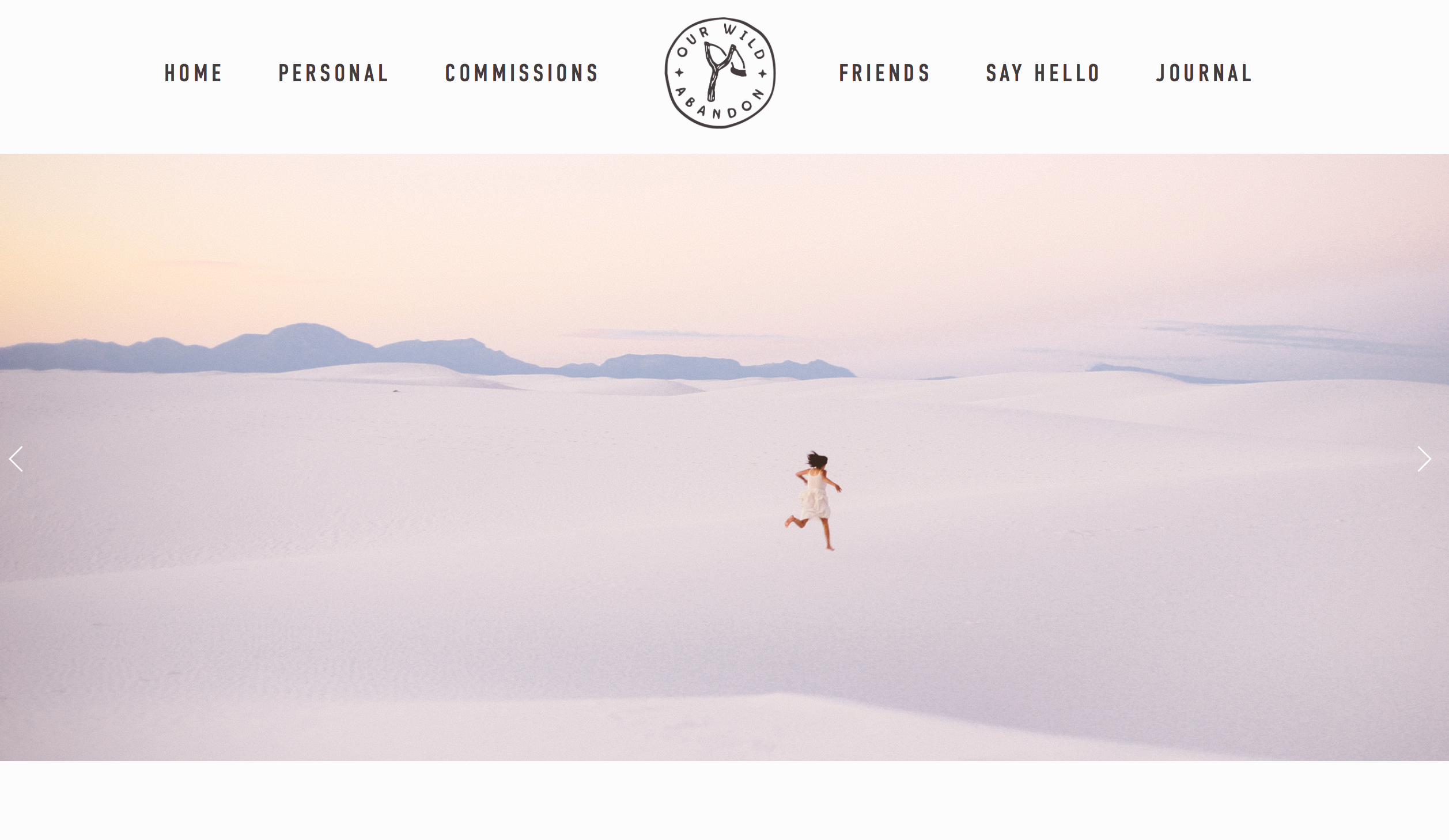Image resolution: width=1449 pixels, height=840 pixels.
Task: Click the left star on the logo badge
Action: click(679, 73)
